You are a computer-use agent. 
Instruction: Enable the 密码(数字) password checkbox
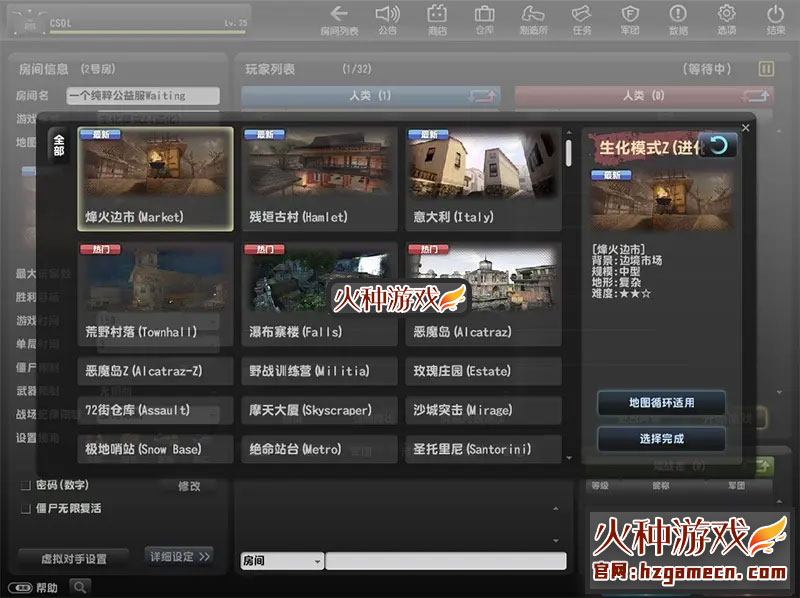[24, 485]
